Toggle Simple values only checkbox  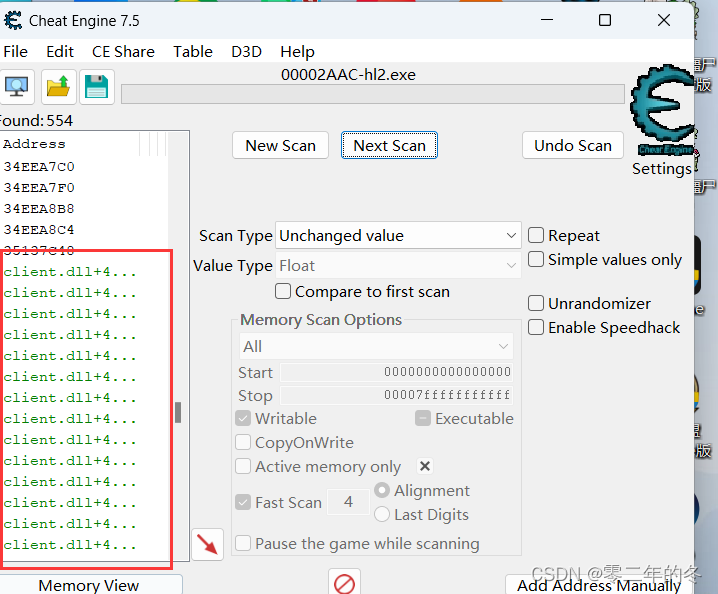click(536, 259)
